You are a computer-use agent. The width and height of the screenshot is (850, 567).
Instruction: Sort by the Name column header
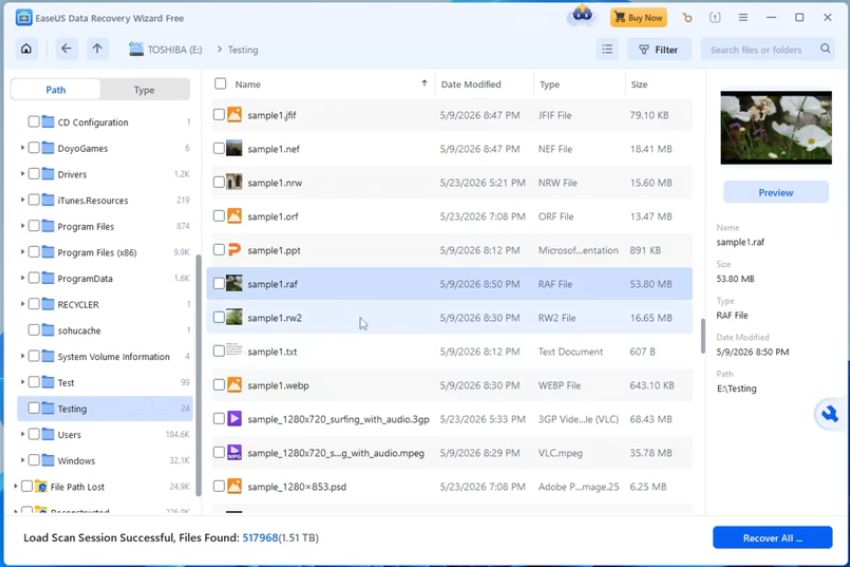pyautogui.click(x=248, y=84)
